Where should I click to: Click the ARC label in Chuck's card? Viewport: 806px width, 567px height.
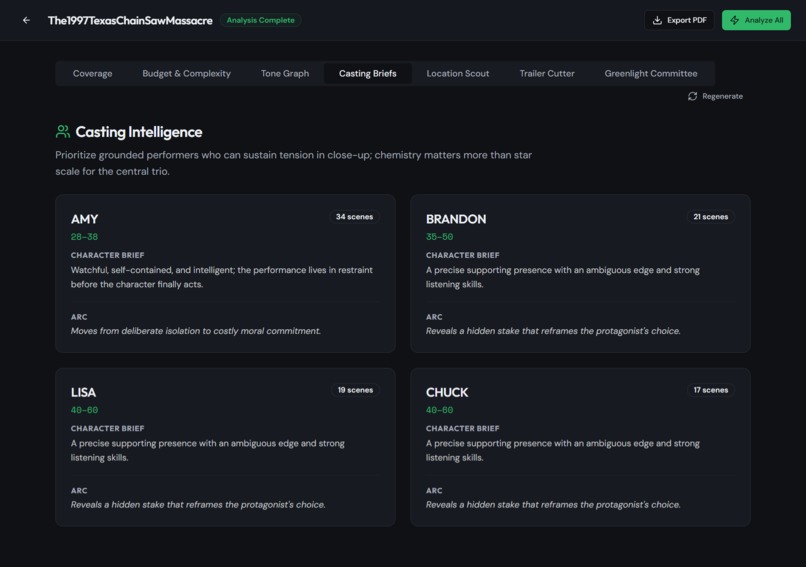(434, 491)
